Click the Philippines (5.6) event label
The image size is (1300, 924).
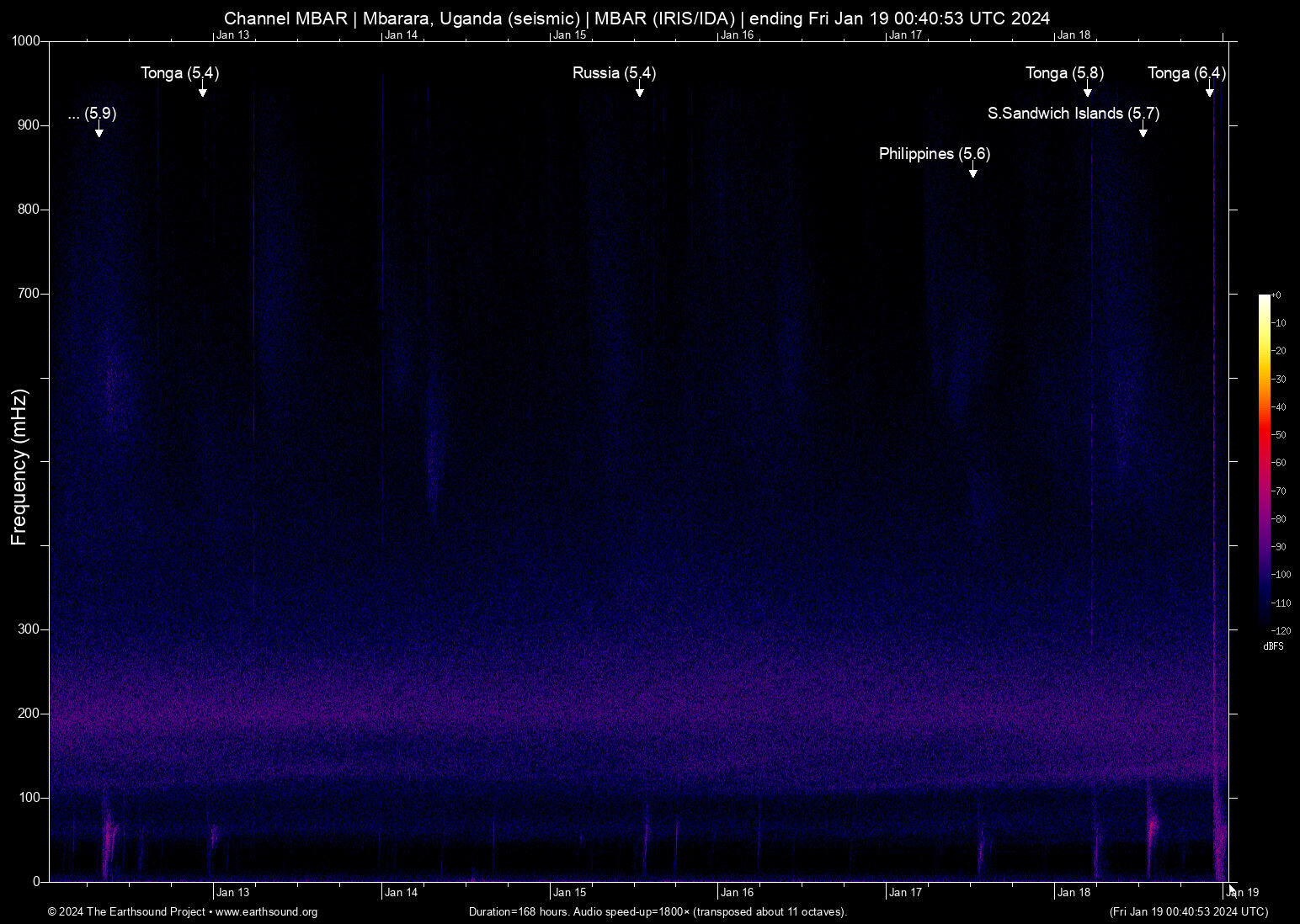tap(934, 154)
